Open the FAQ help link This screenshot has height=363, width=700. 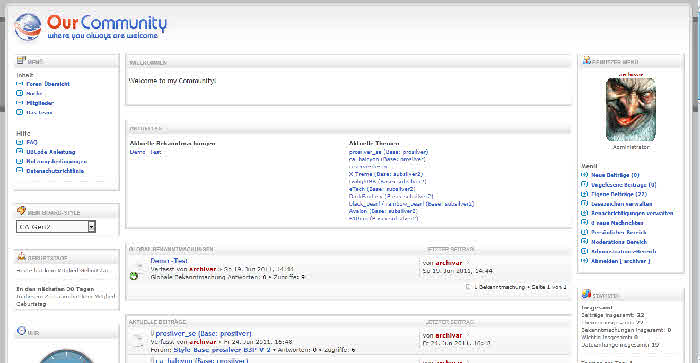[x=32, y=142]
